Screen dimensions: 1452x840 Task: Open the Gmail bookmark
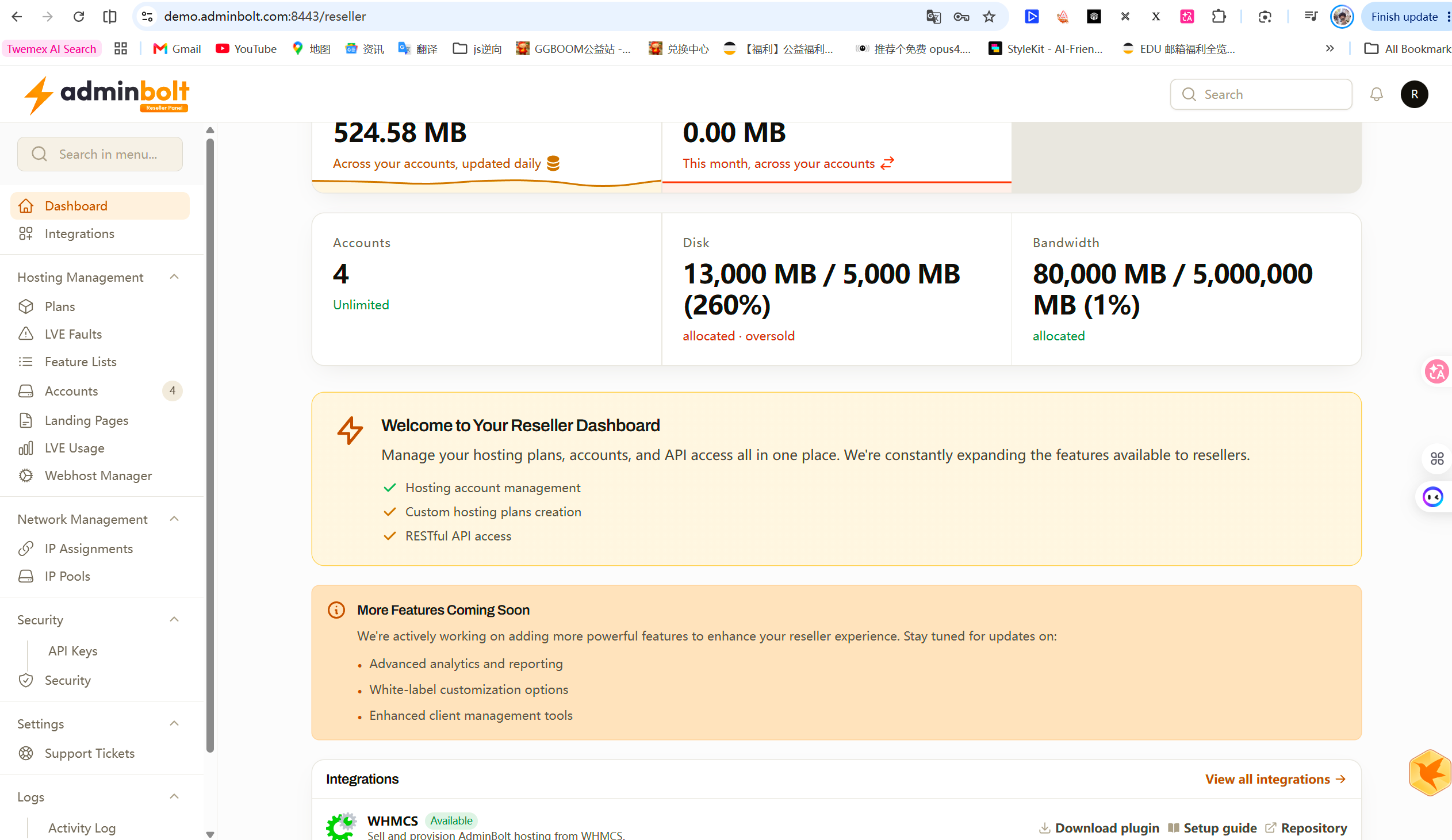tap(177, 48)
